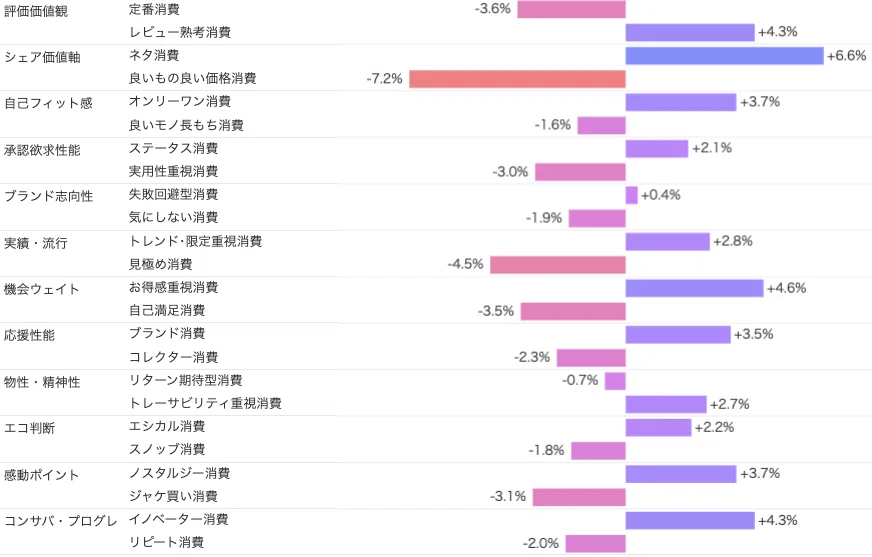Click the 定番消費 -3.6% bar

coord(571,9)
